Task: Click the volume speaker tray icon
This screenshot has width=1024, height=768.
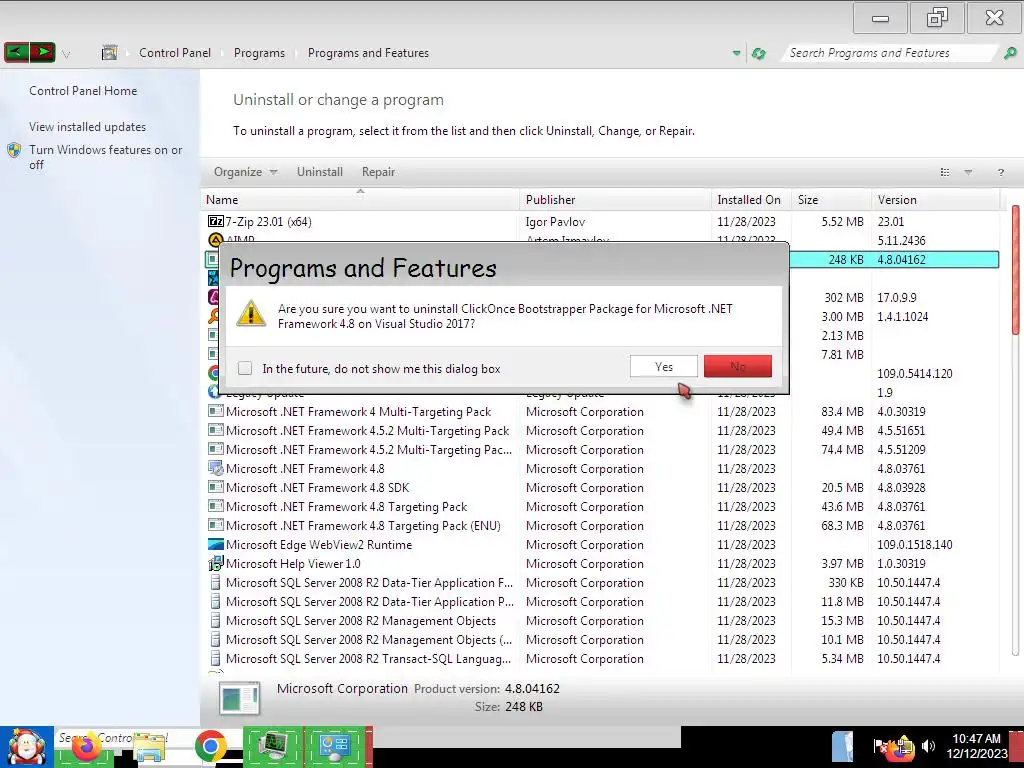Action: [928, 746]
